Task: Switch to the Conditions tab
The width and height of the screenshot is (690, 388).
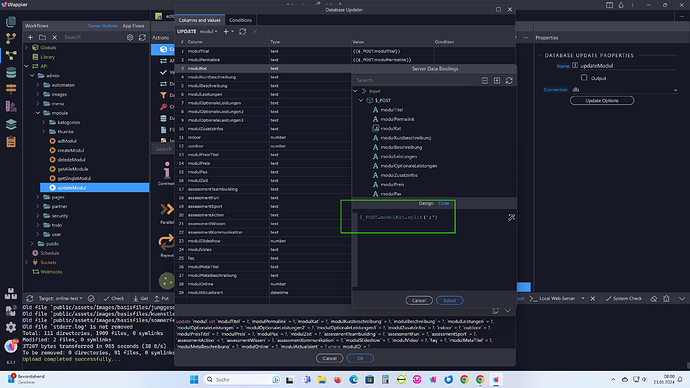Action: tap(240, 20)
